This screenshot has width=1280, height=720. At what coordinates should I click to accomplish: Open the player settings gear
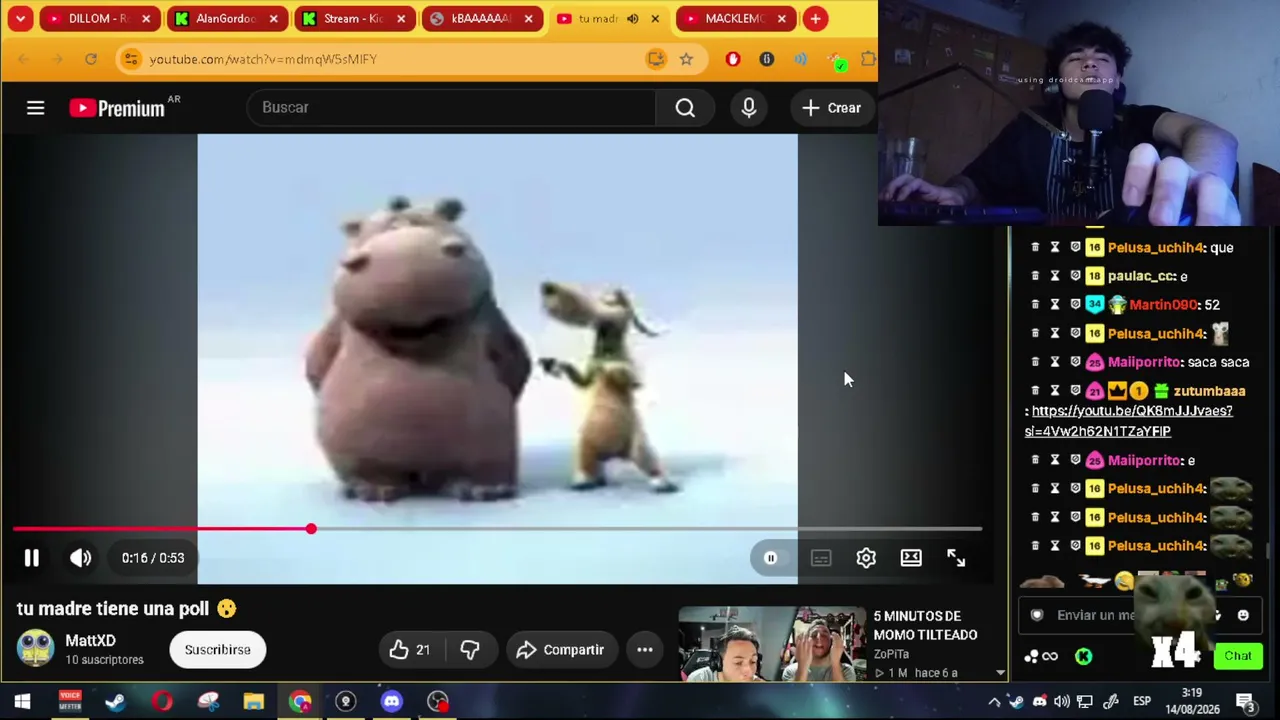click(866, 558)
